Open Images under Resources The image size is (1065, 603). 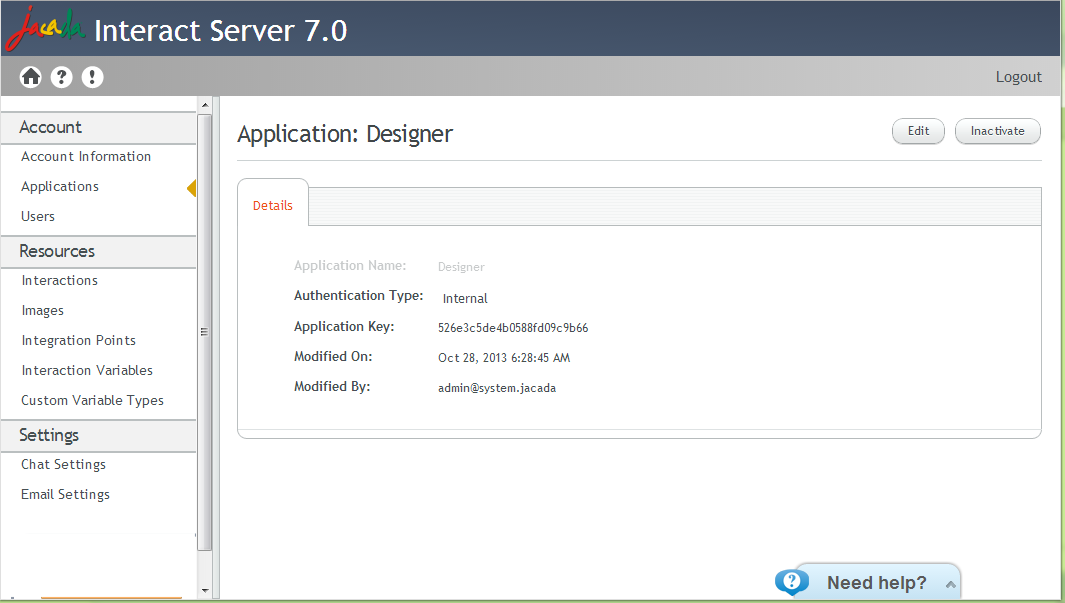tap(43, 310)
